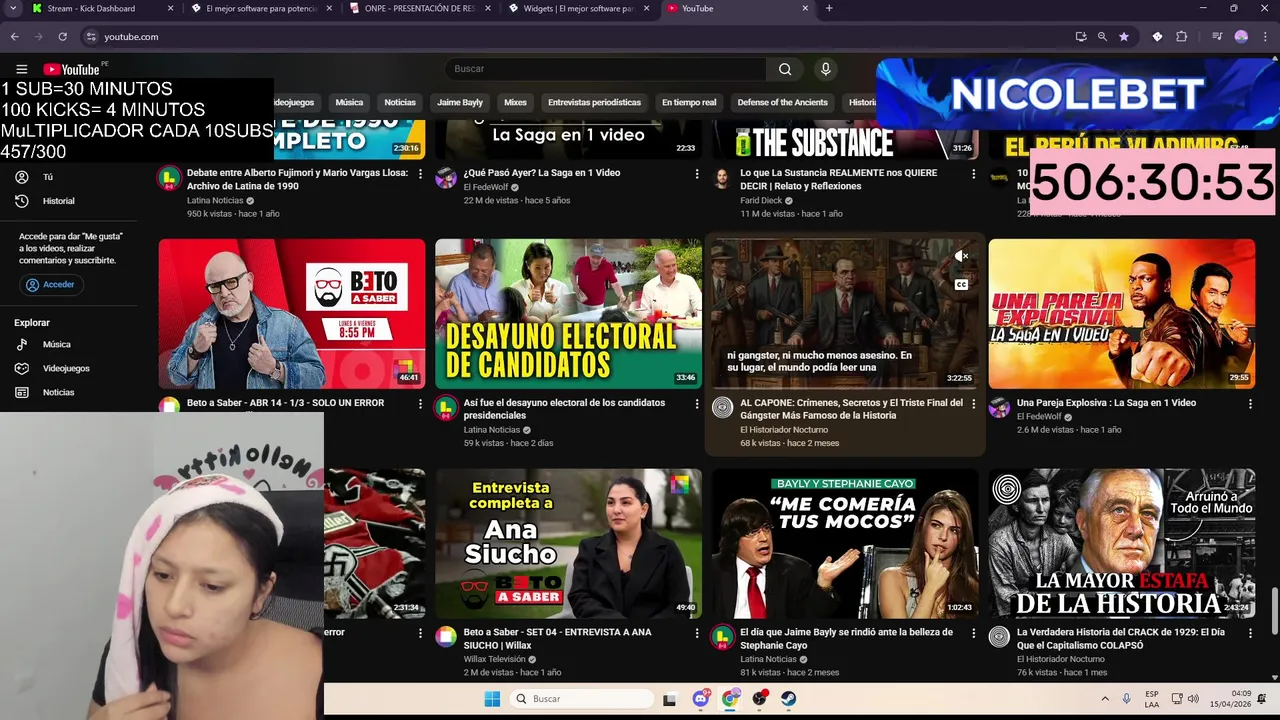Click the Me comería tus mocos thumbnail

tap(845, 543)
